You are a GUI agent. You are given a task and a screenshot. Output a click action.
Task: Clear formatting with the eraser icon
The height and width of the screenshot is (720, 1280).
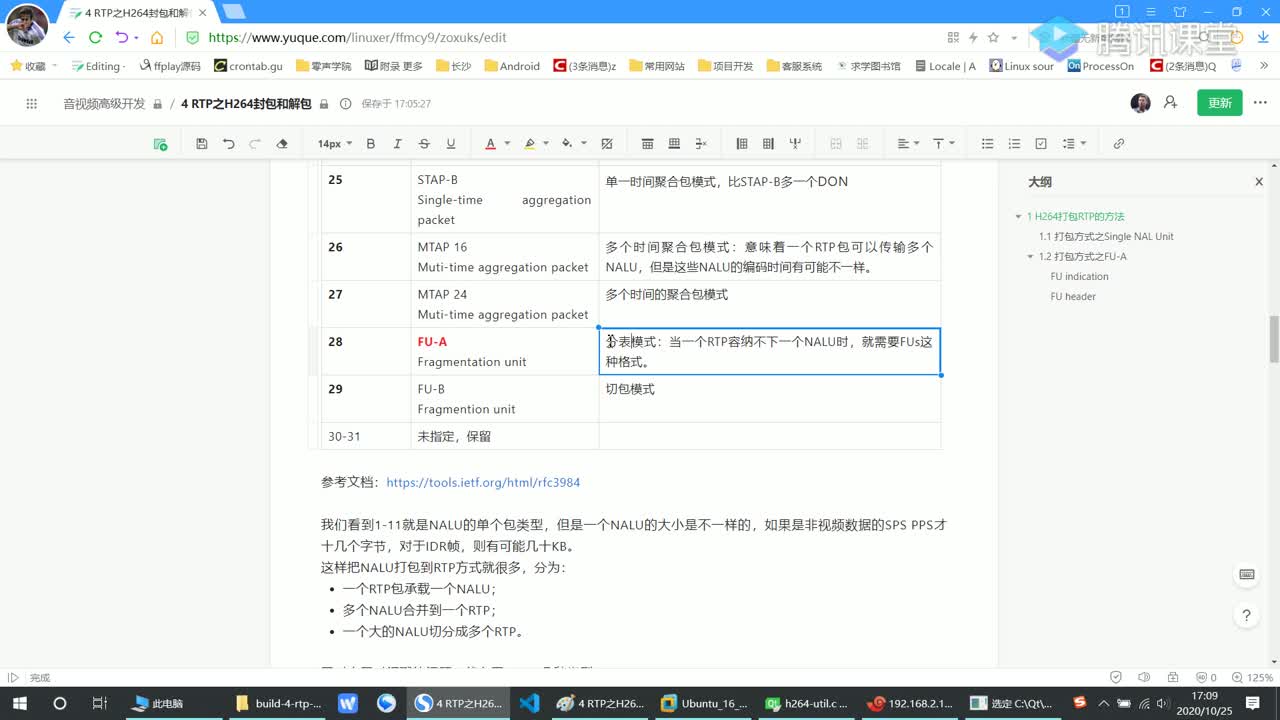coord(282,144)
